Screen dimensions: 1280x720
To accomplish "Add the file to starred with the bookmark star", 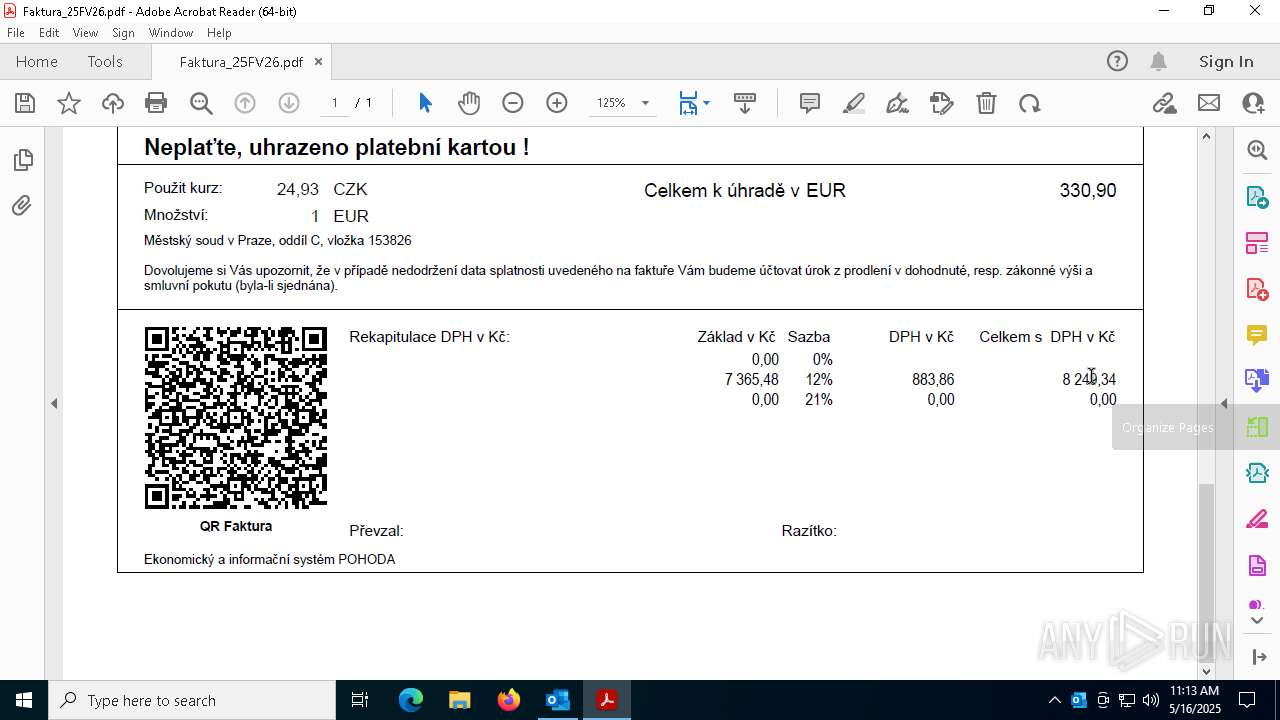I will click(69, 103).
